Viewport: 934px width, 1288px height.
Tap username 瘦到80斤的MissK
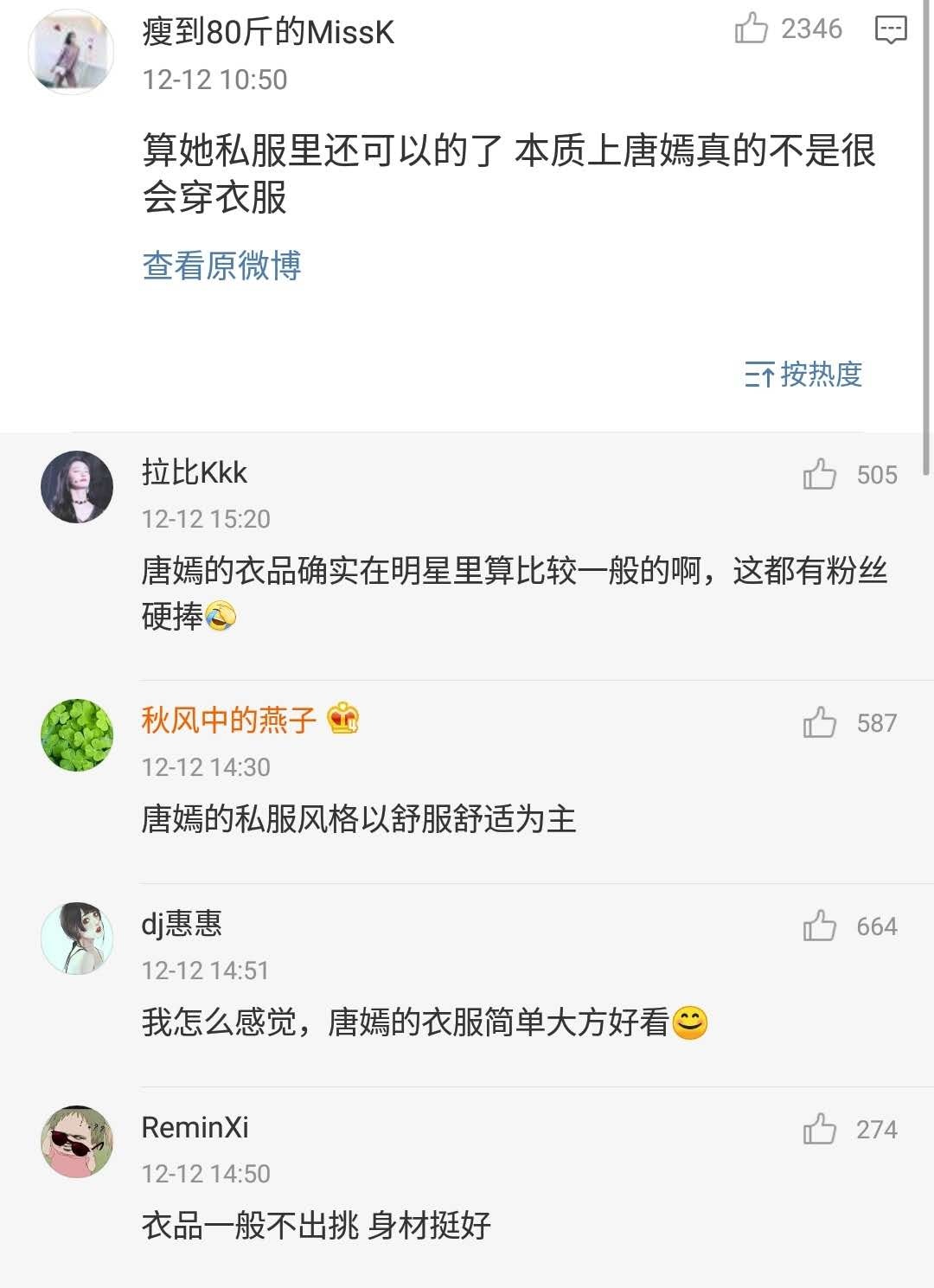268,32
